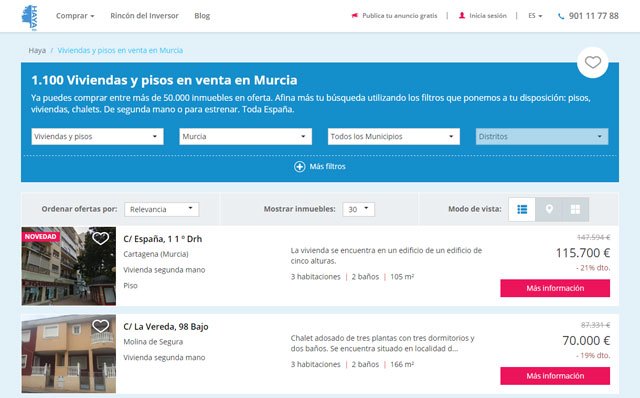The image size is (640, 398).
Task: Click '166 m²' text
Action: pos(402,365)
